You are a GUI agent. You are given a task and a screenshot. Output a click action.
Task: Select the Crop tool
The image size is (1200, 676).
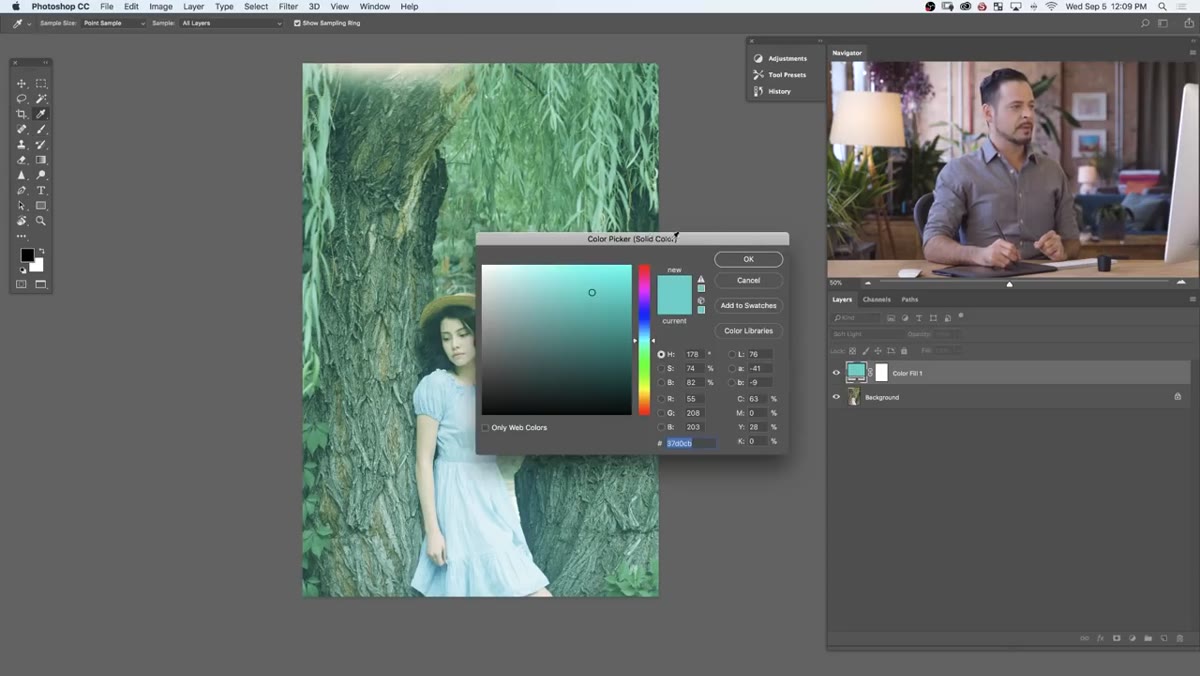tap(21, 114)
